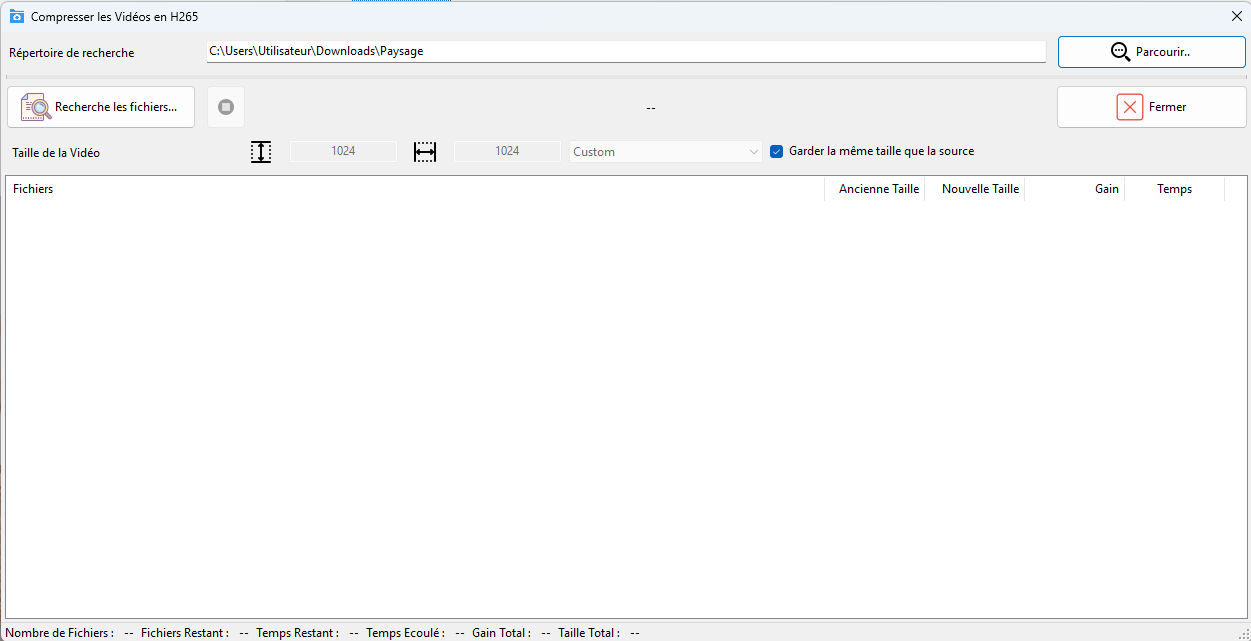Click the Répertoire de recherche path field
1251x641 pixels.
625,51
